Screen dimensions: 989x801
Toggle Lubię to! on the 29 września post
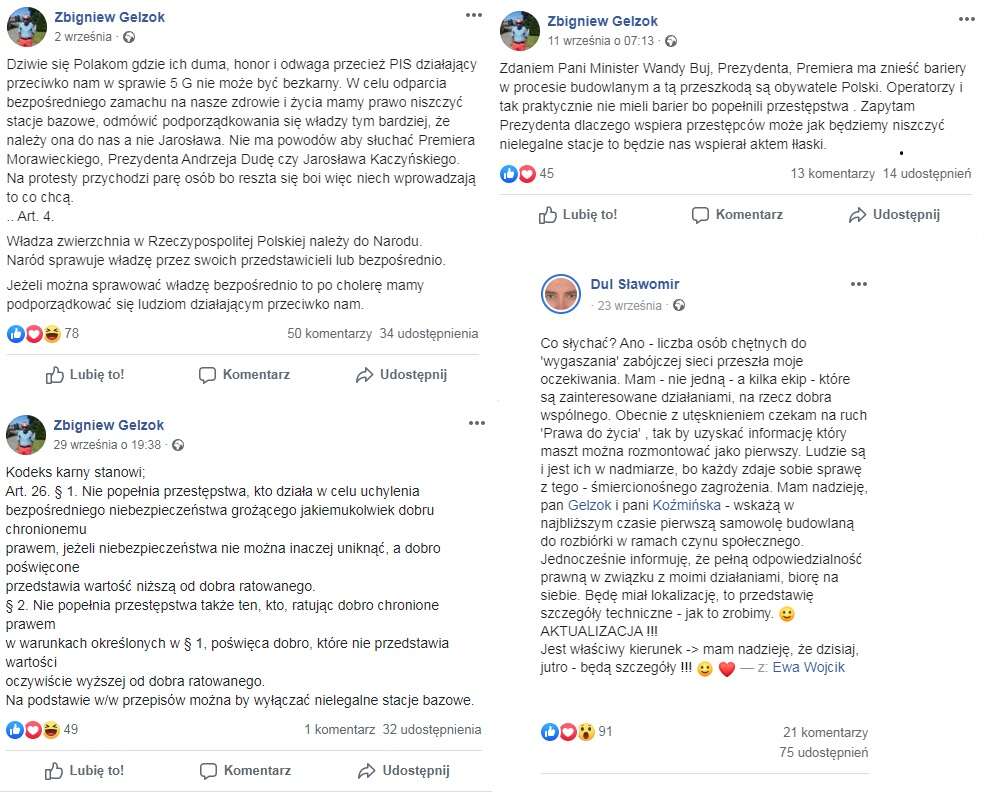[x=86, y=771]
